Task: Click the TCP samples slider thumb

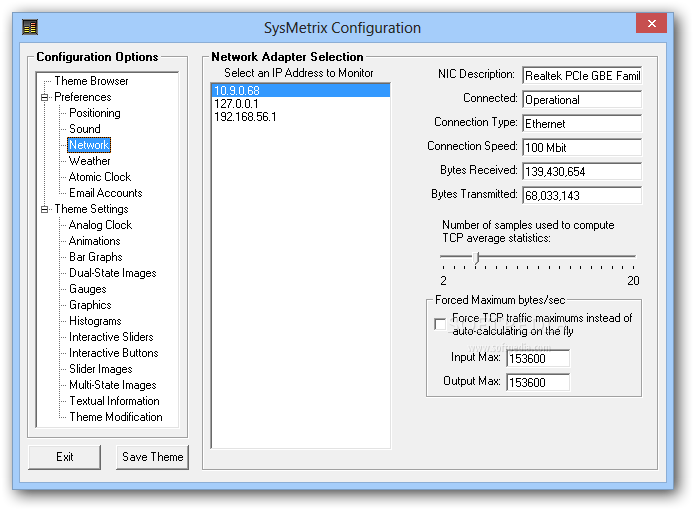Action: 476,258
